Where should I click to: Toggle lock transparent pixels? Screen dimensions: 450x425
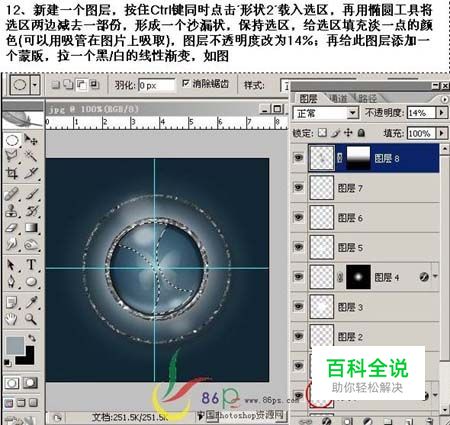pos(322,133)
